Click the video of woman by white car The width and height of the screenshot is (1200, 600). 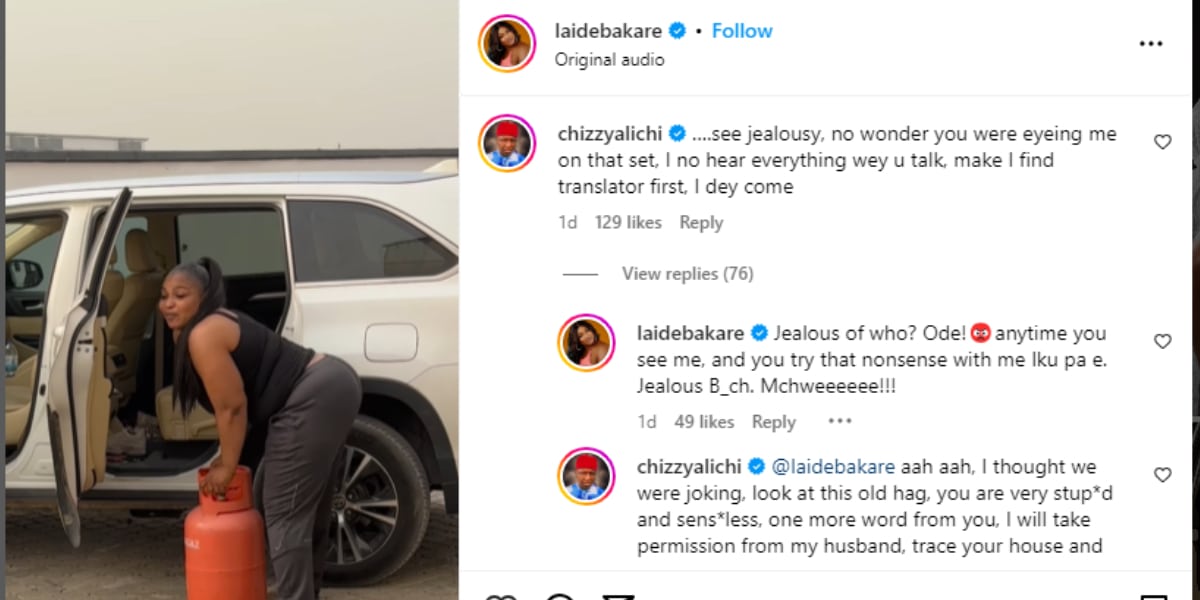[231, 300]
